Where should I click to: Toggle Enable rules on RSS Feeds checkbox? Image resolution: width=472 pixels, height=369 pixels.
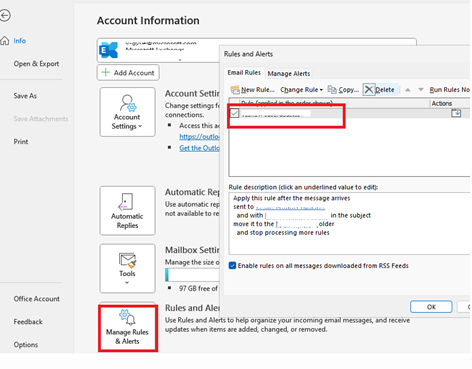pyautogui.click(x=233, y=266)
